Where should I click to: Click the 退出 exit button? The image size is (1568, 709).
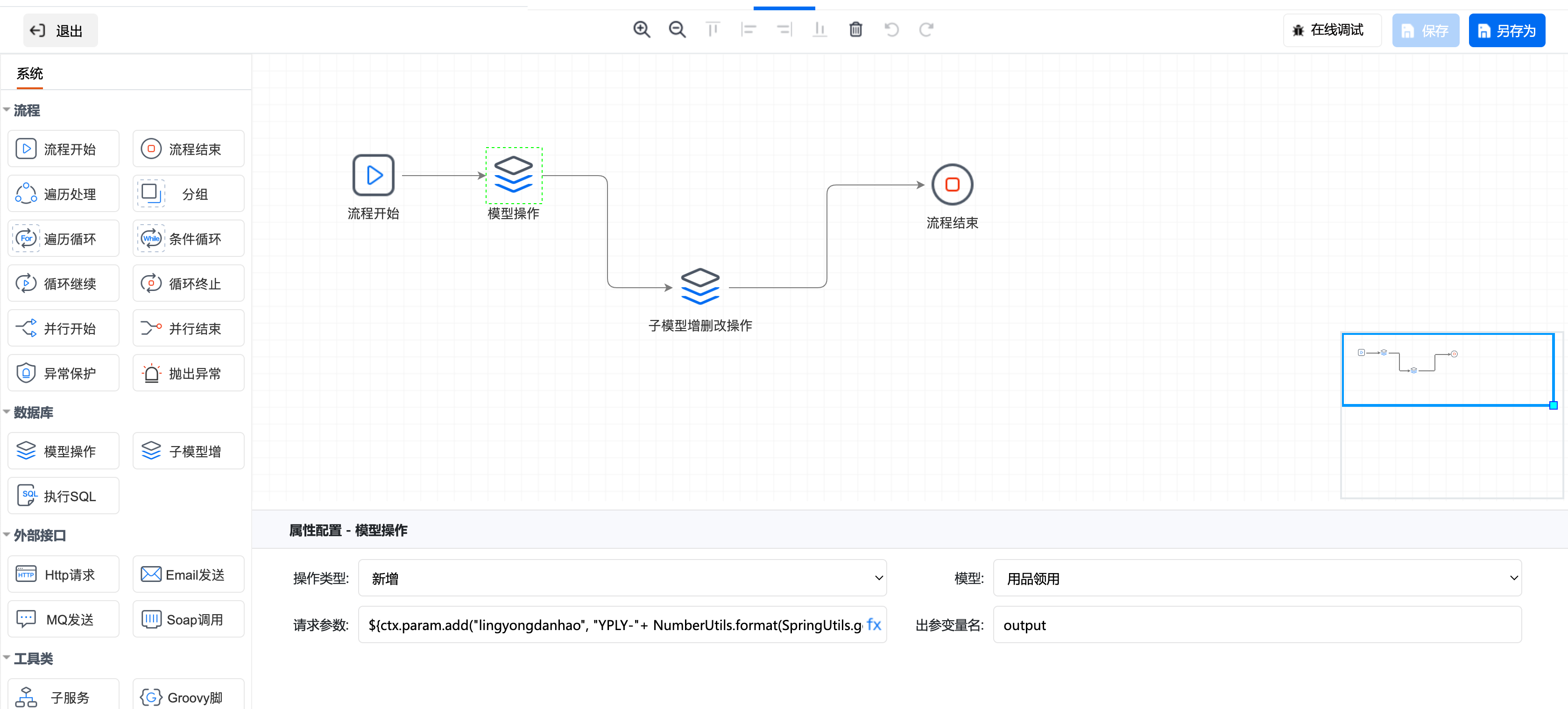click(x=60, y=30)
